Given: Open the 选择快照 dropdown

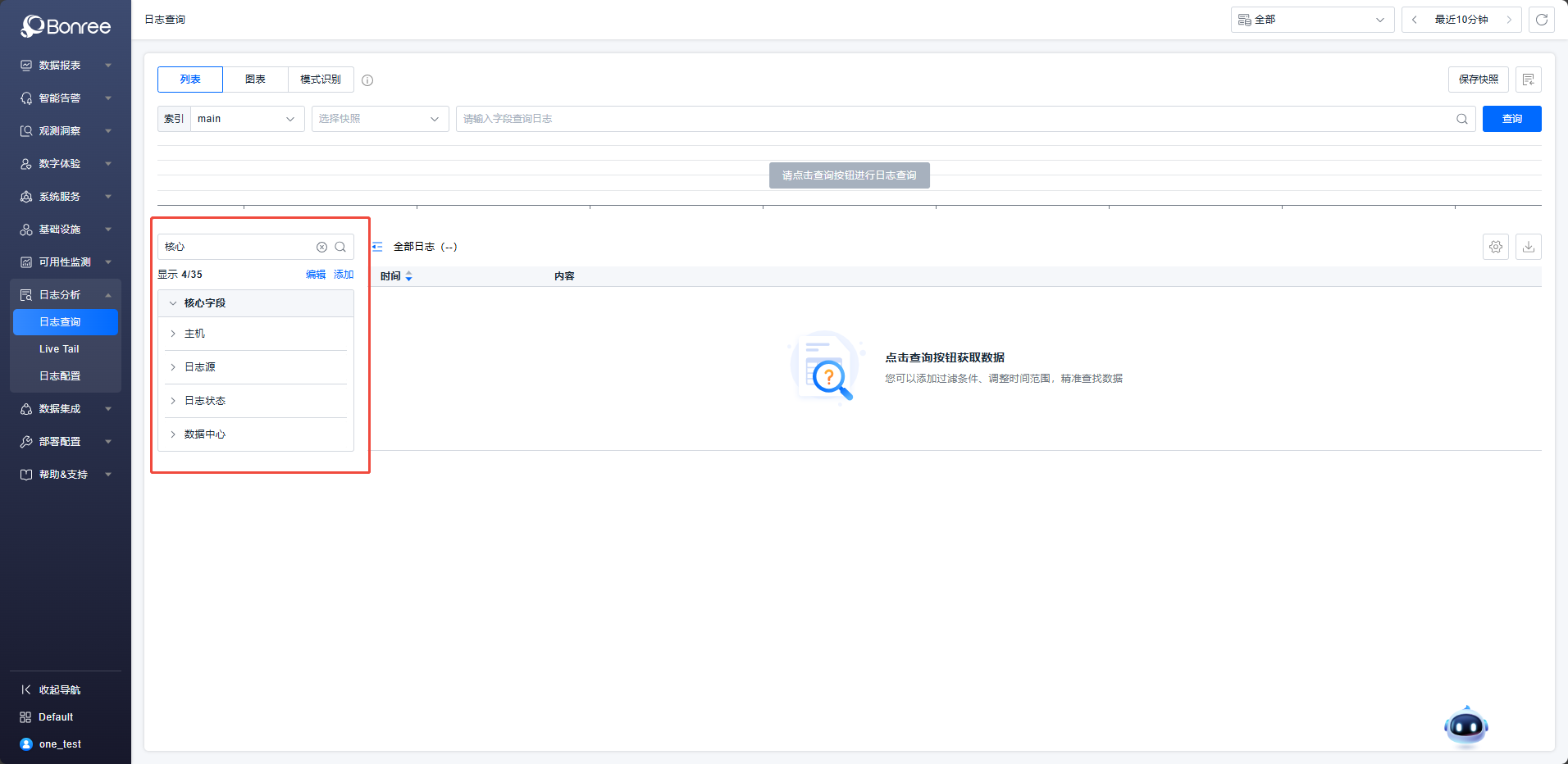Looking at the screenshot, I should click(380, 119).
